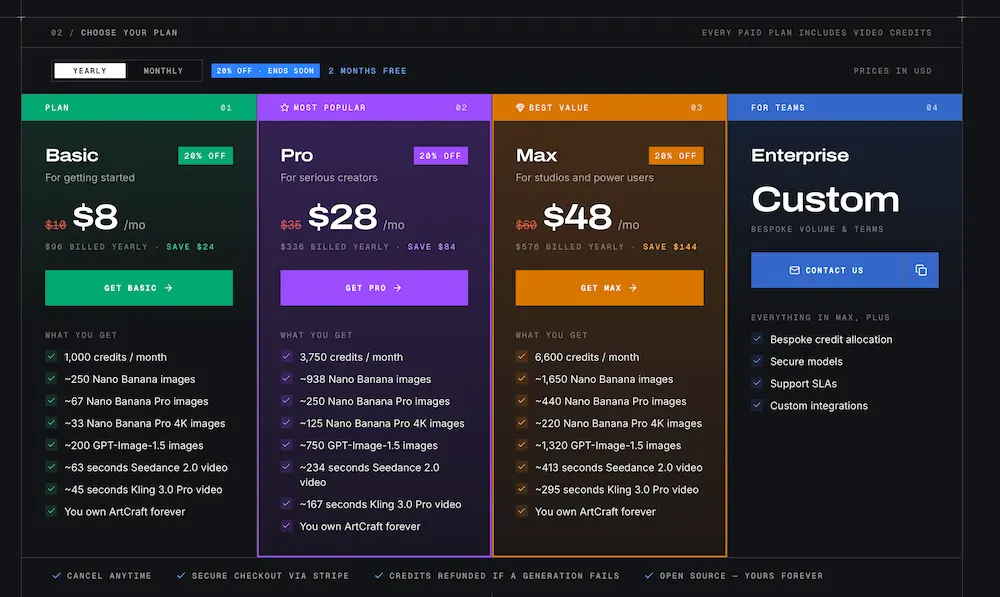Viewport: 1000px width, 597px height.
Task: Click the '02 / CHOOSE YOUR PLAN' heading
Action: tap(114, 33)
